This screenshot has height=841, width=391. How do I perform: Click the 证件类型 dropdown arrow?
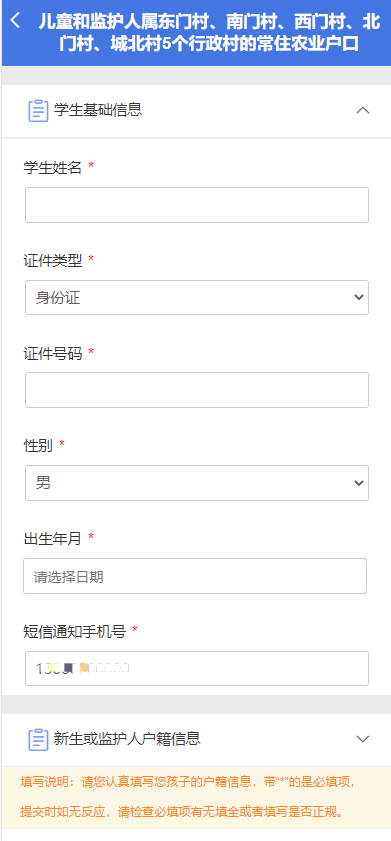point(359,297)
